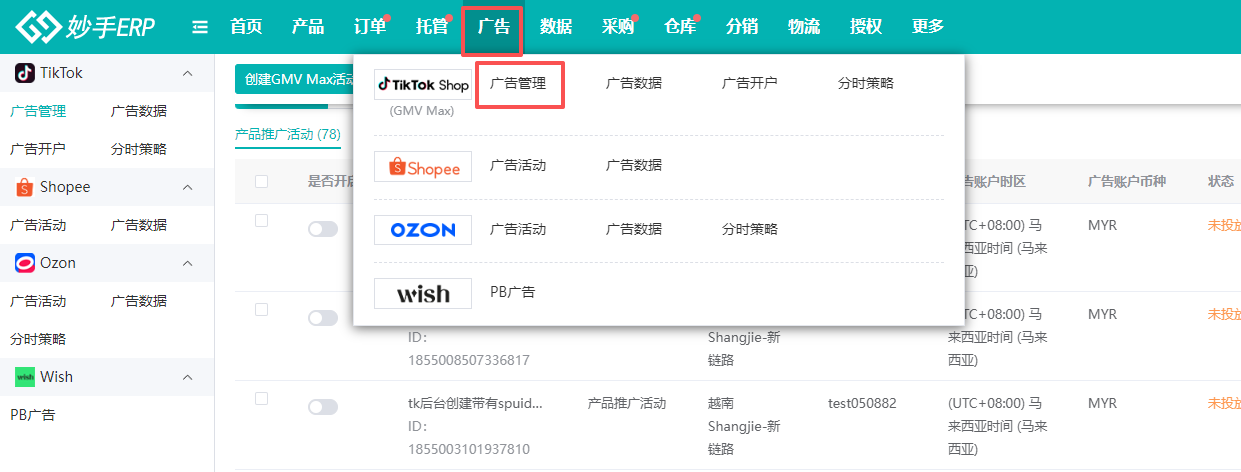Open the 仓库 top menu
The height and width of the screenshot is (472, 1241).
(680, 27)
